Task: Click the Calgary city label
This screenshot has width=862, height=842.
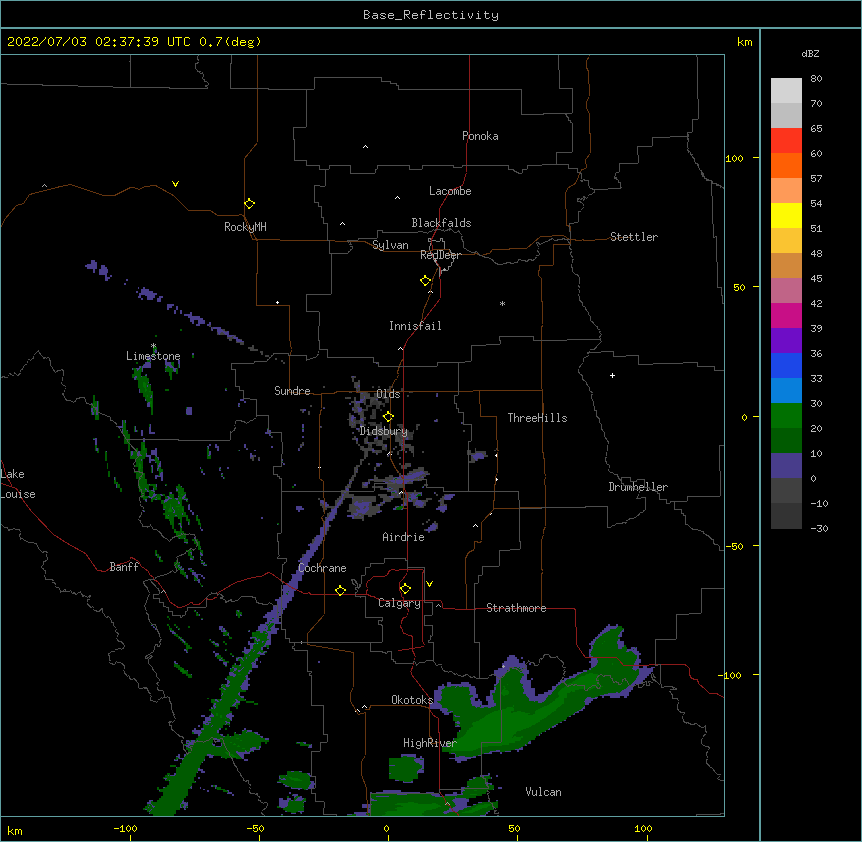Action: tap(400, 603)
